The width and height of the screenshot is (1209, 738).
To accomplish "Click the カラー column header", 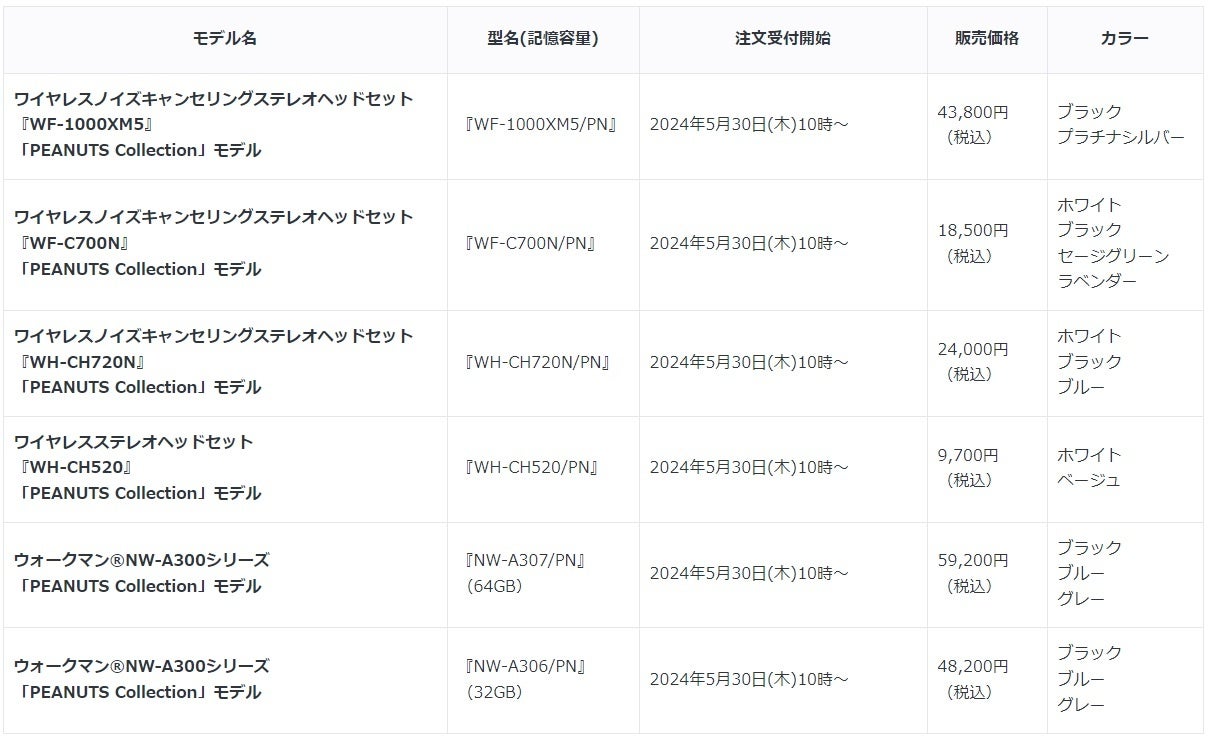I will point(1125,38).
